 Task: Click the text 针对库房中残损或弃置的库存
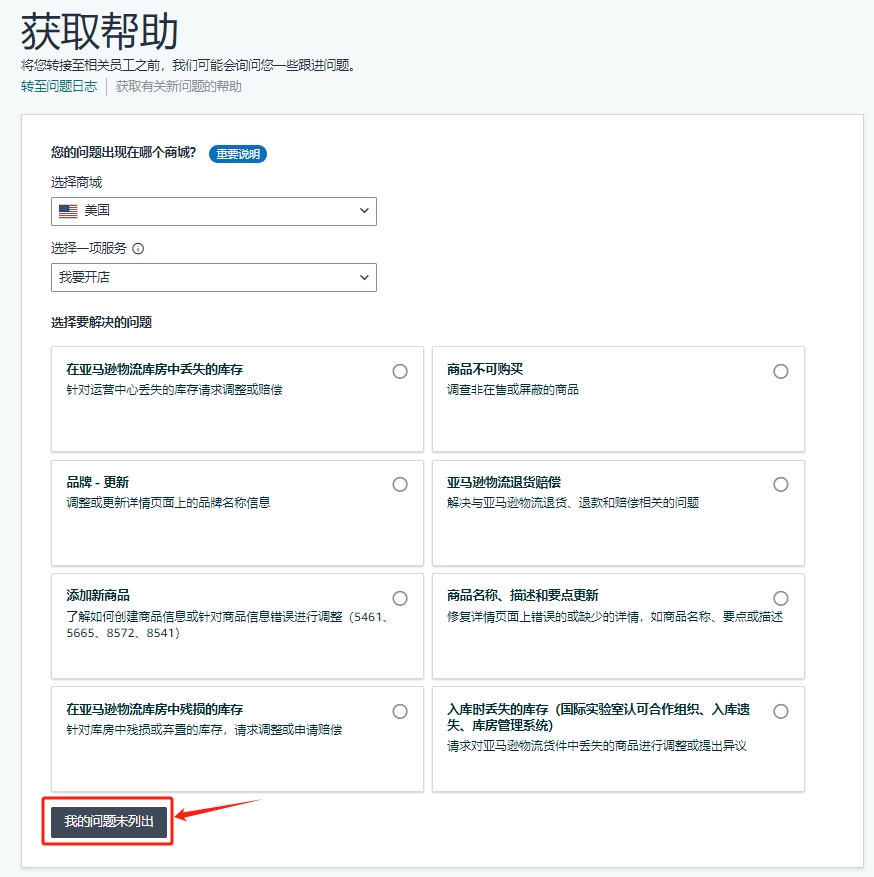[x=144, y=730]
